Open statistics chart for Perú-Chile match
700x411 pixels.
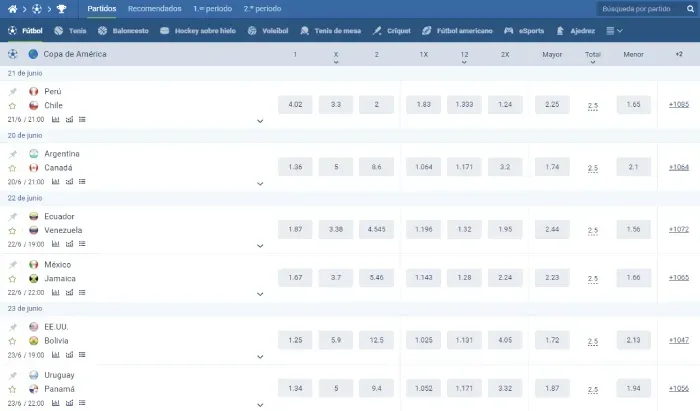coord(55,119)
